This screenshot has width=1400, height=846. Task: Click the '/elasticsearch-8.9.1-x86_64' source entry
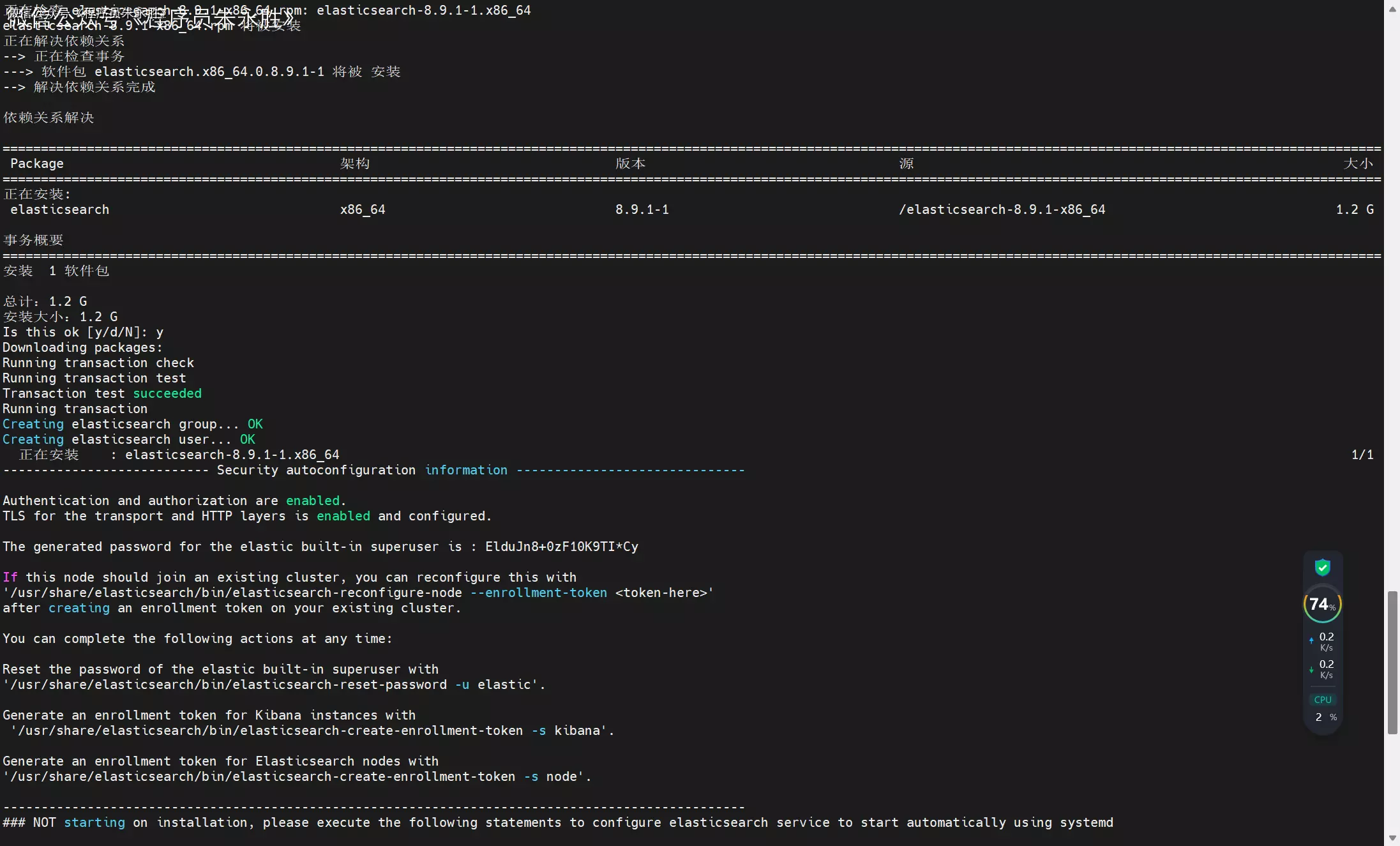tap(1002, 209)
